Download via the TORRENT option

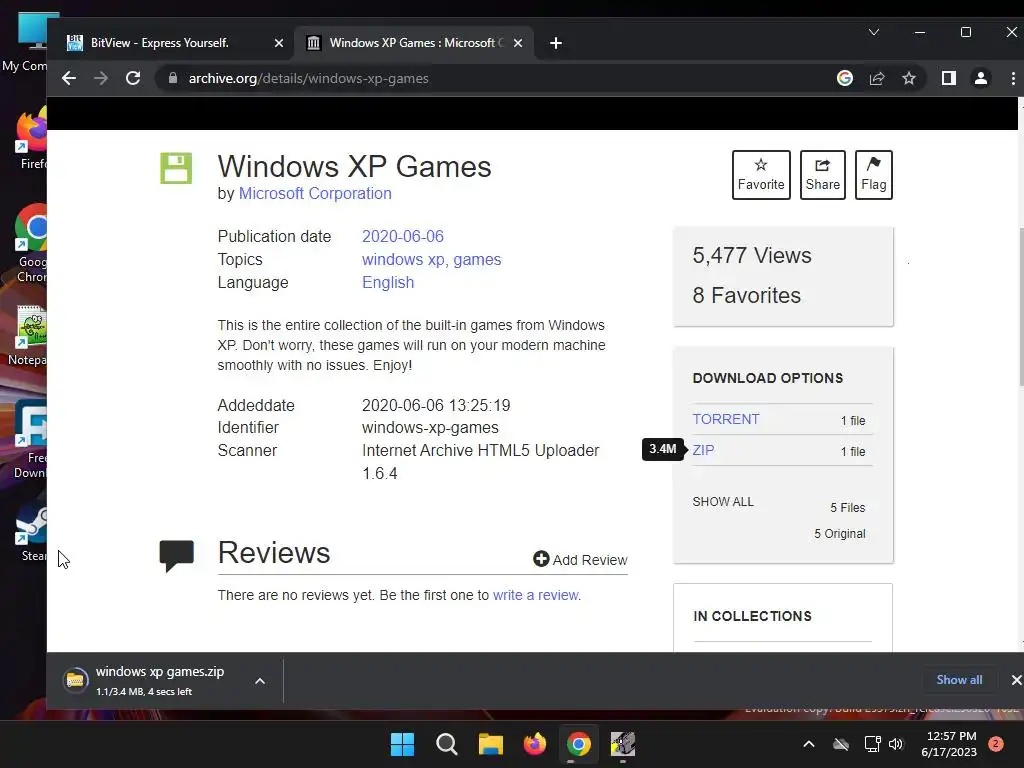[x=726, y=419]
